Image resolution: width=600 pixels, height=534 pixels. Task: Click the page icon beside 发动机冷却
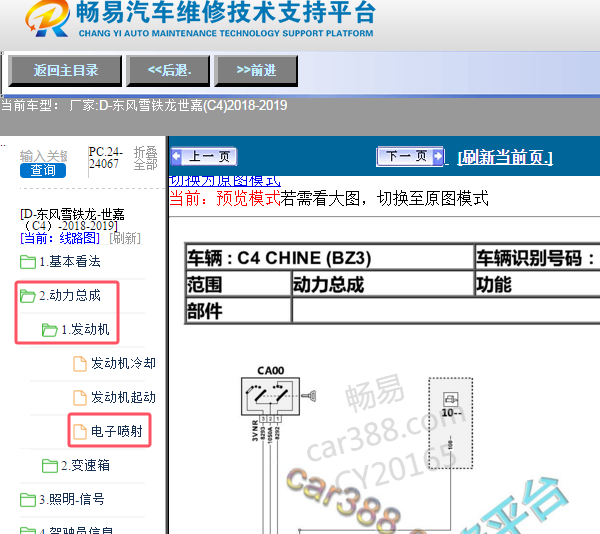tap(80, 364)
